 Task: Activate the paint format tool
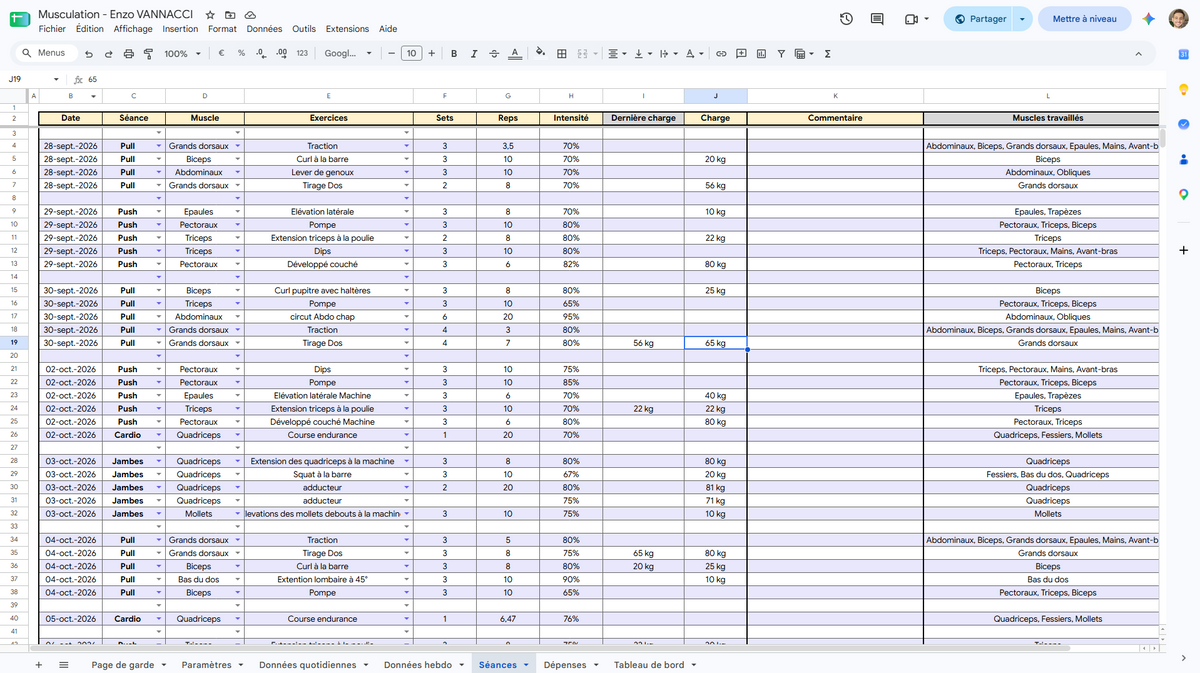point(147,54)
